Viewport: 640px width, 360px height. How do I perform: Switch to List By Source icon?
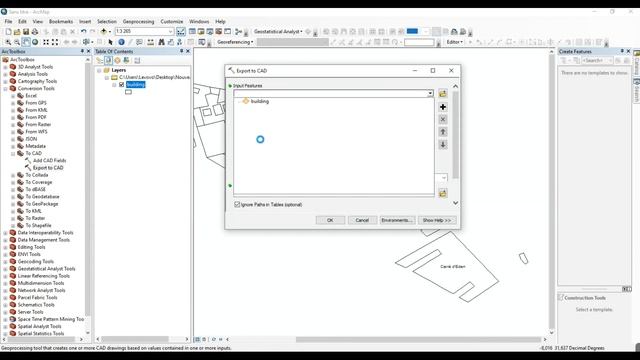108,60
